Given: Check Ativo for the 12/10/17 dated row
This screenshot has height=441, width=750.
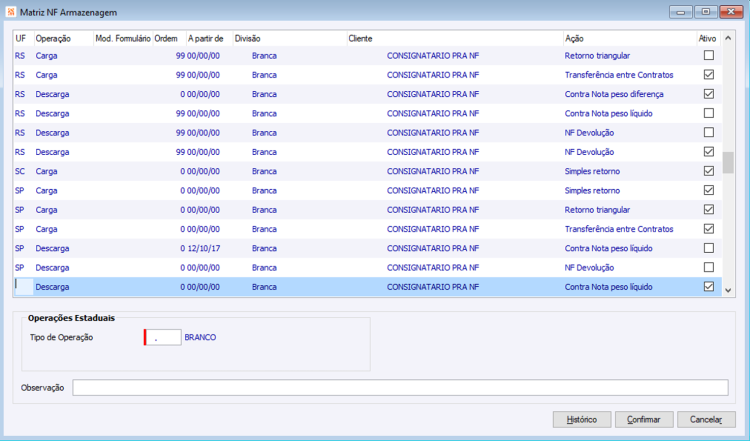Looking at the screenshot, I should click(x=708, y=248).
